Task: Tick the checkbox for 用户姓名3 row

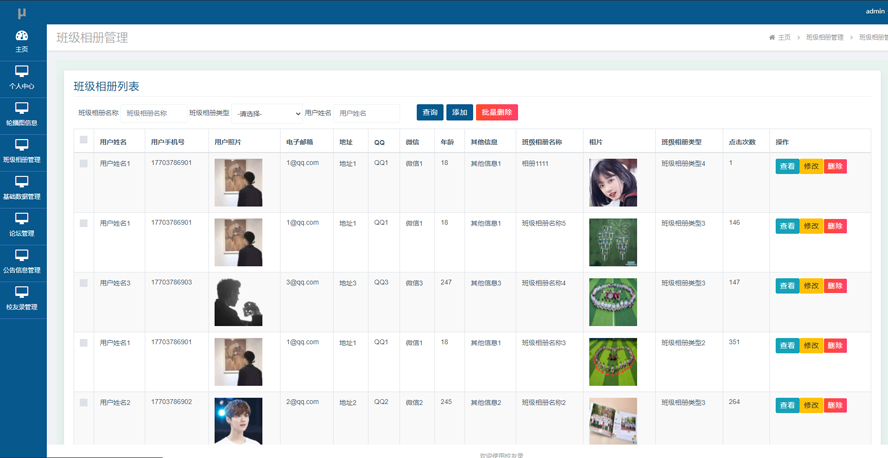Action: (x=84, y=283)
